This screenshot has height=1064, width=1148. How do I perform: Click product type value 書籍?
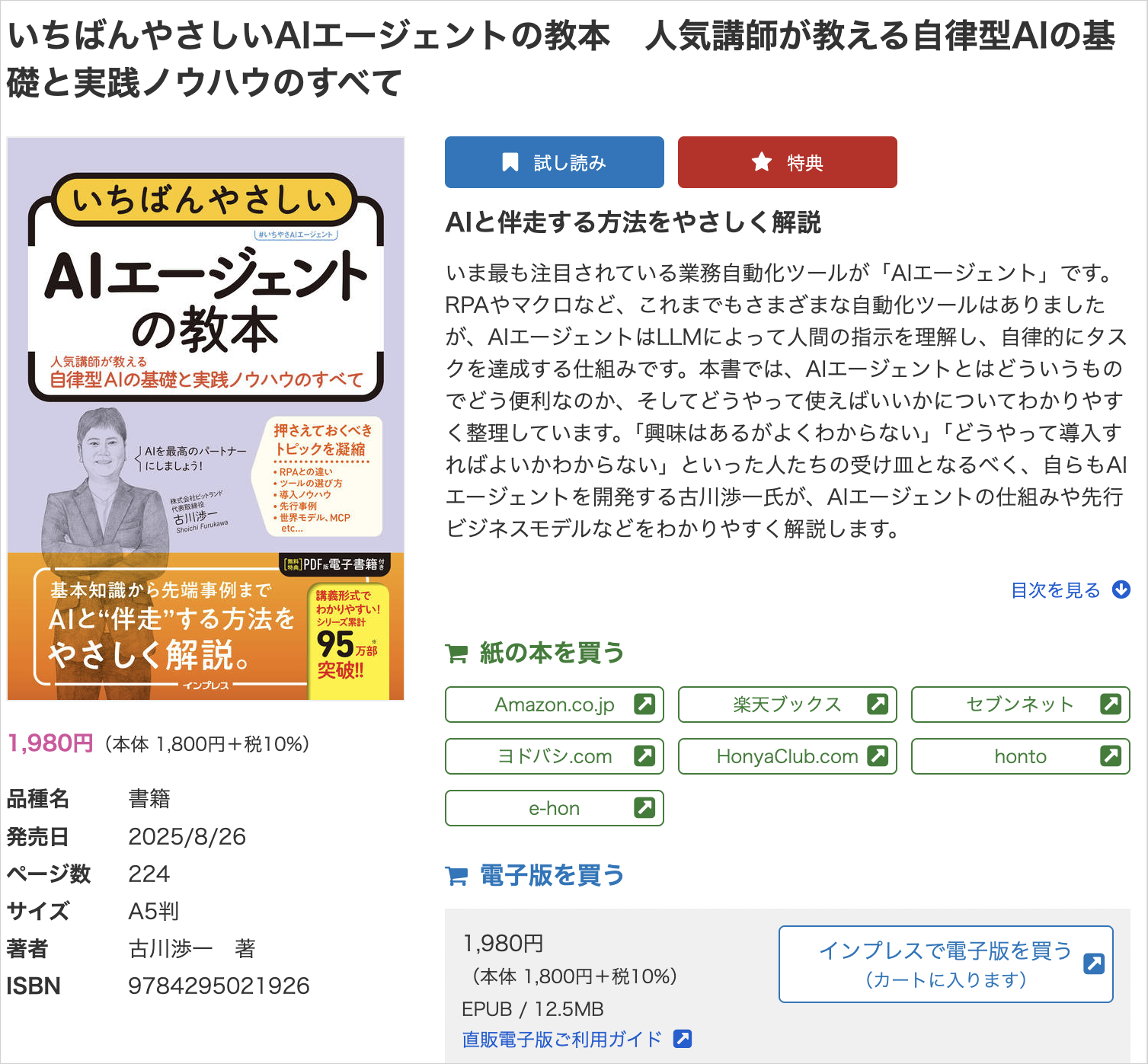click(x=149, y=799)
